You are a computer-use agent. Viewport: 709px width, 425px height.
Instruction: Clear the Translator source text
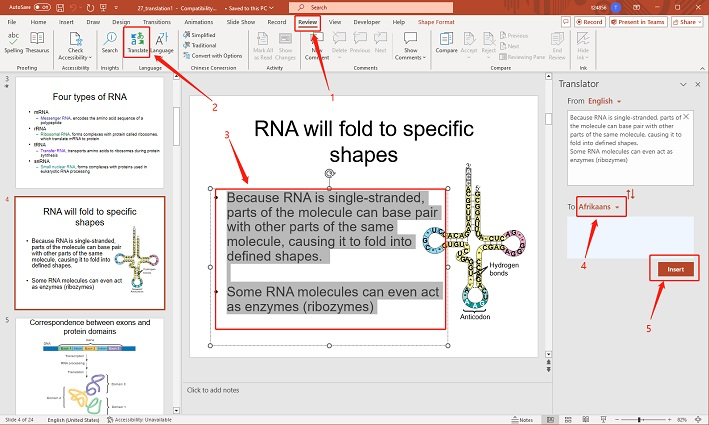[x=686, y=117]
